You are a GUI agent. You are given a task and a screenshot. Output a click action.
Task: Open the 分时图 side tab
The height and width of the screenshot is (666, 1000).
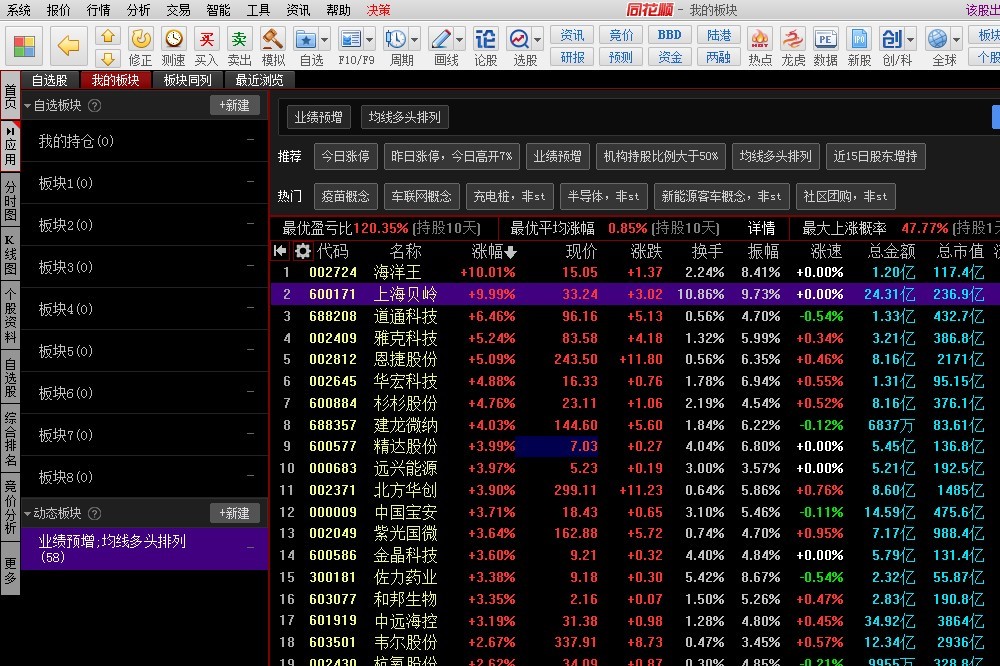point(10,200)
